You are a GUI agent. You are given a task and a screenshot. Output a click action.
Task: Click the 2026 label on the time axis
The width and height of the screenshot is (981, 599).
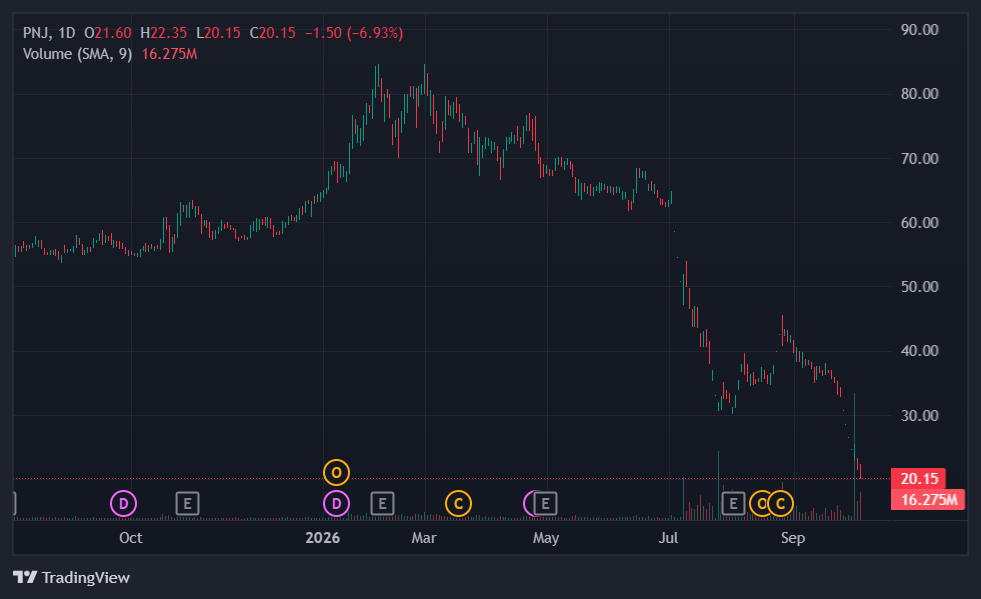click(x=322, y=538)
